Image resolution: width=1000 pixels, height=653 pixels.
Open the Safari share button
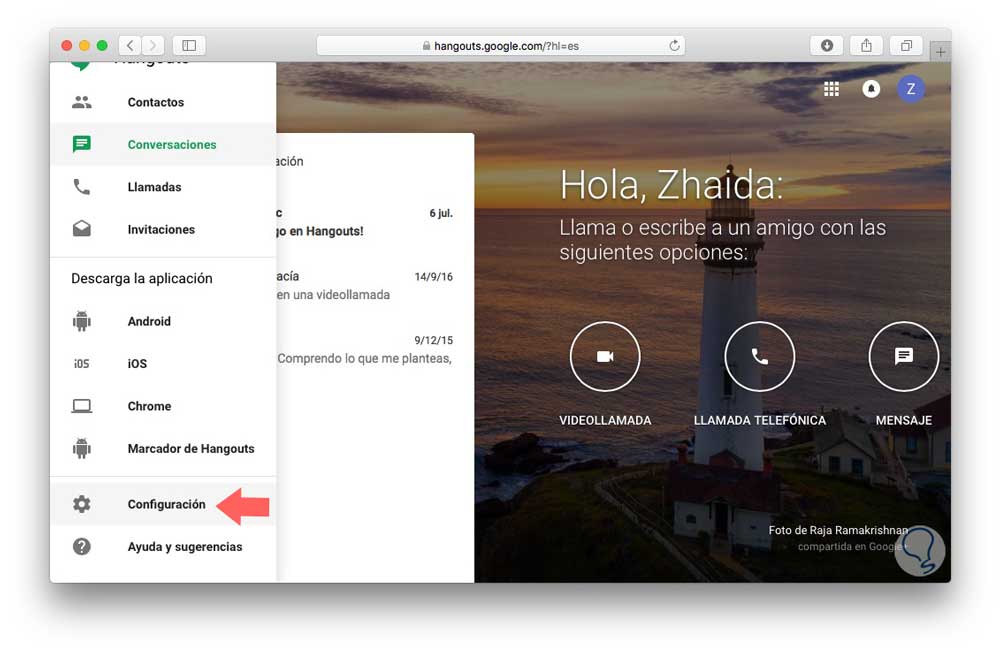pyautogui.click(x=866, y=45)
